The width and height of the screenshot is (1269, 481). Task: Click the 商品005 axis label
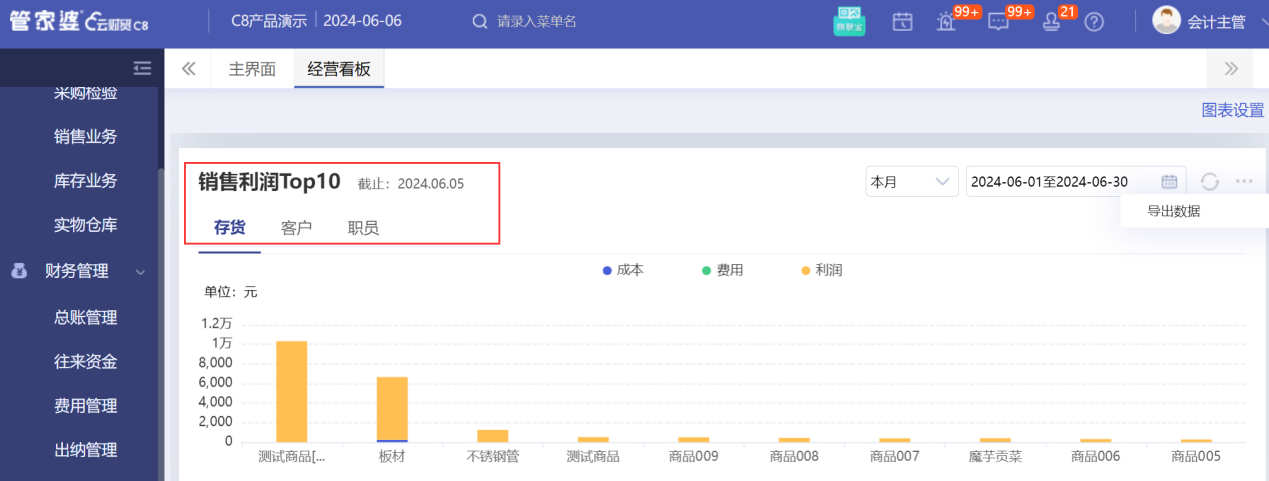pos(1196,456)
